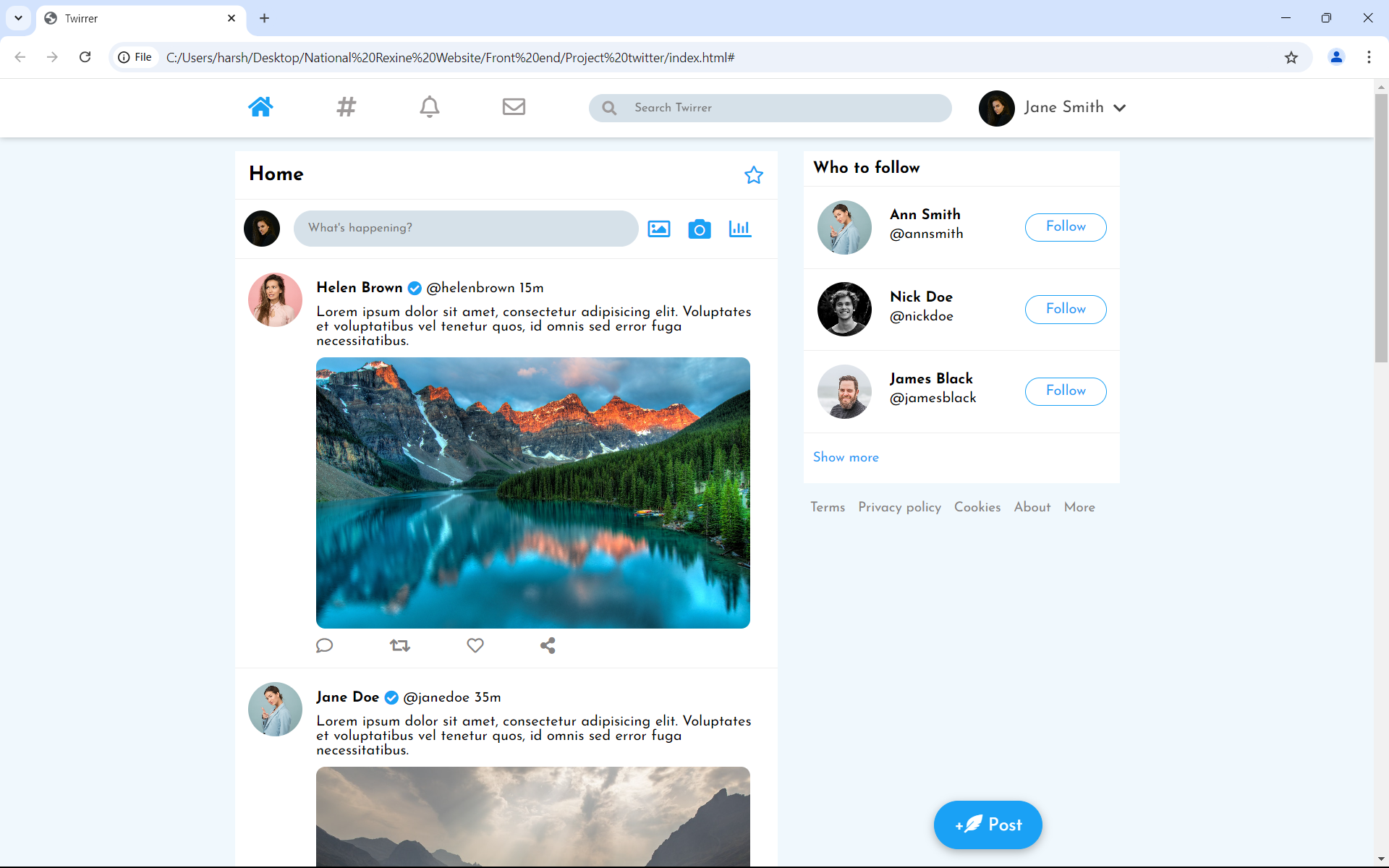Like Helen Brown's post with heart
Screen dimensions: 1389x868
[x=475, y=645]
